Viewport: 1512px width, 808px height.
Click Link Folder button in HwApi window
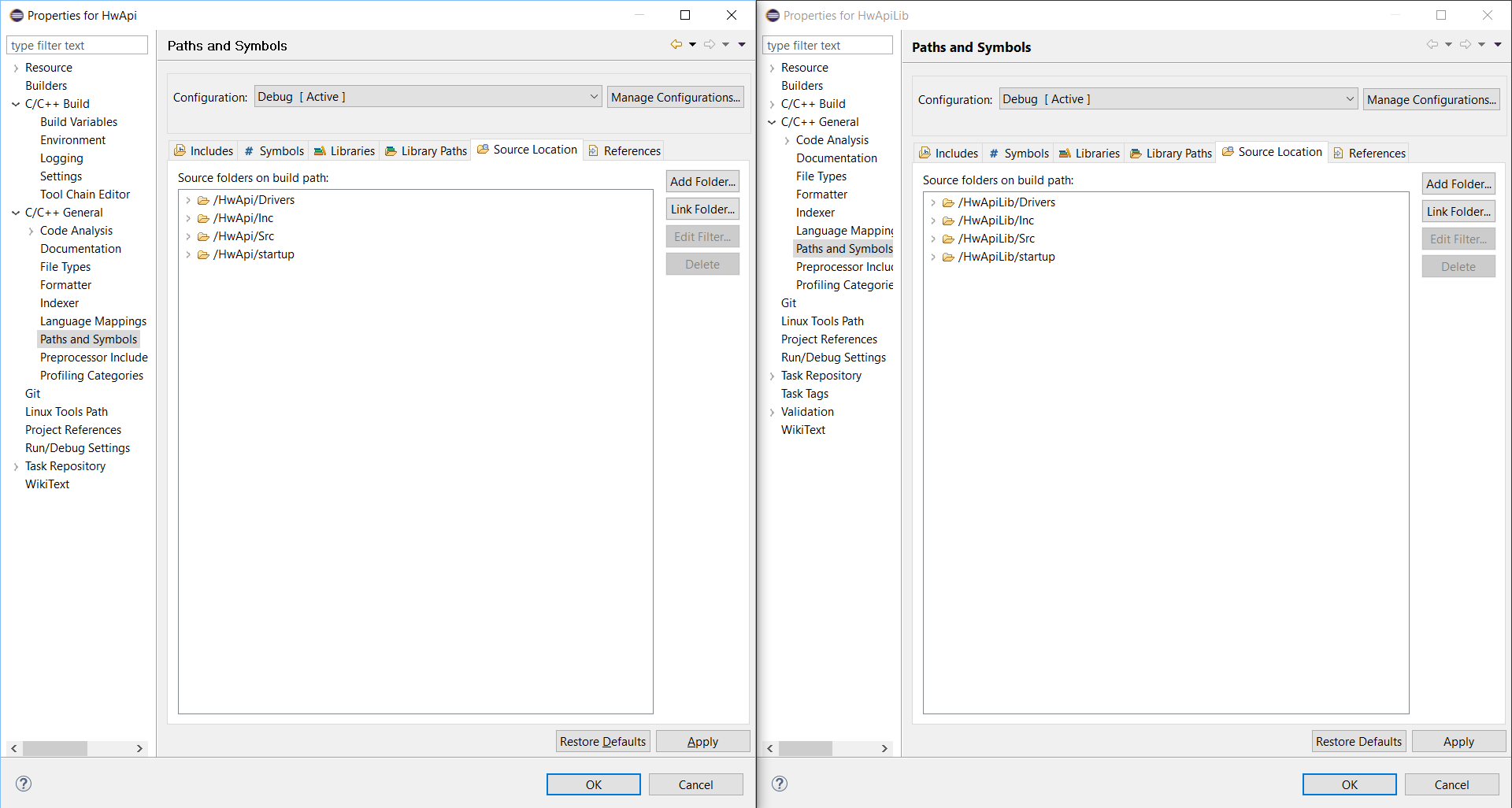tap(702, 209)
